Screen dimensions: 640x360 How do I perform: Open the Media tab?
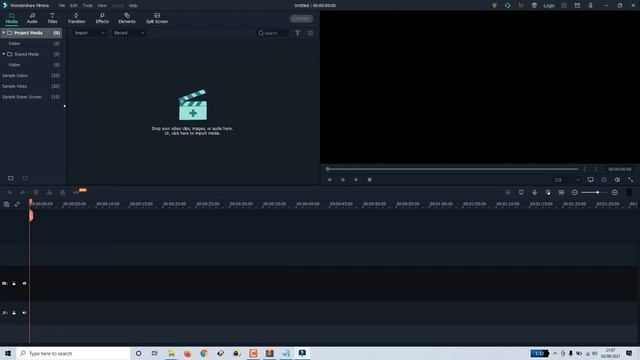point(11,18)
